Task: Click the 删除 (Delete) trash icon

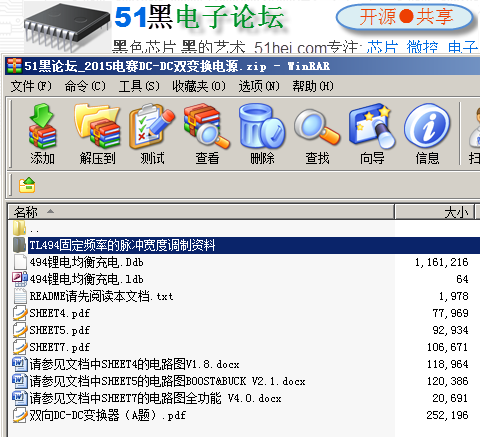Action: tap(262, 126)
